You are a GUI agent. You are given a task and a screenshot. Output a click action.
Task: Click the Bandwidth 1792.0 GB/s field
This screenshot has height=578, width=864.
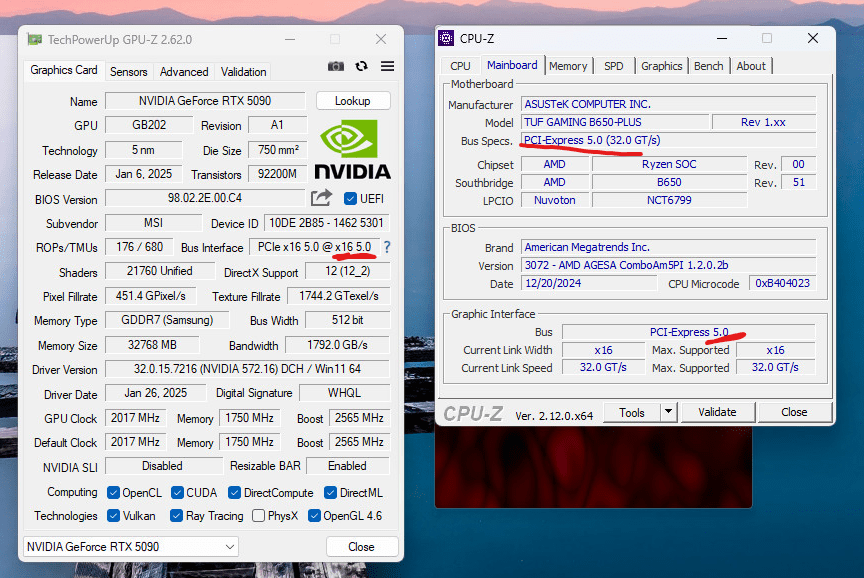[x=337, y=345]
